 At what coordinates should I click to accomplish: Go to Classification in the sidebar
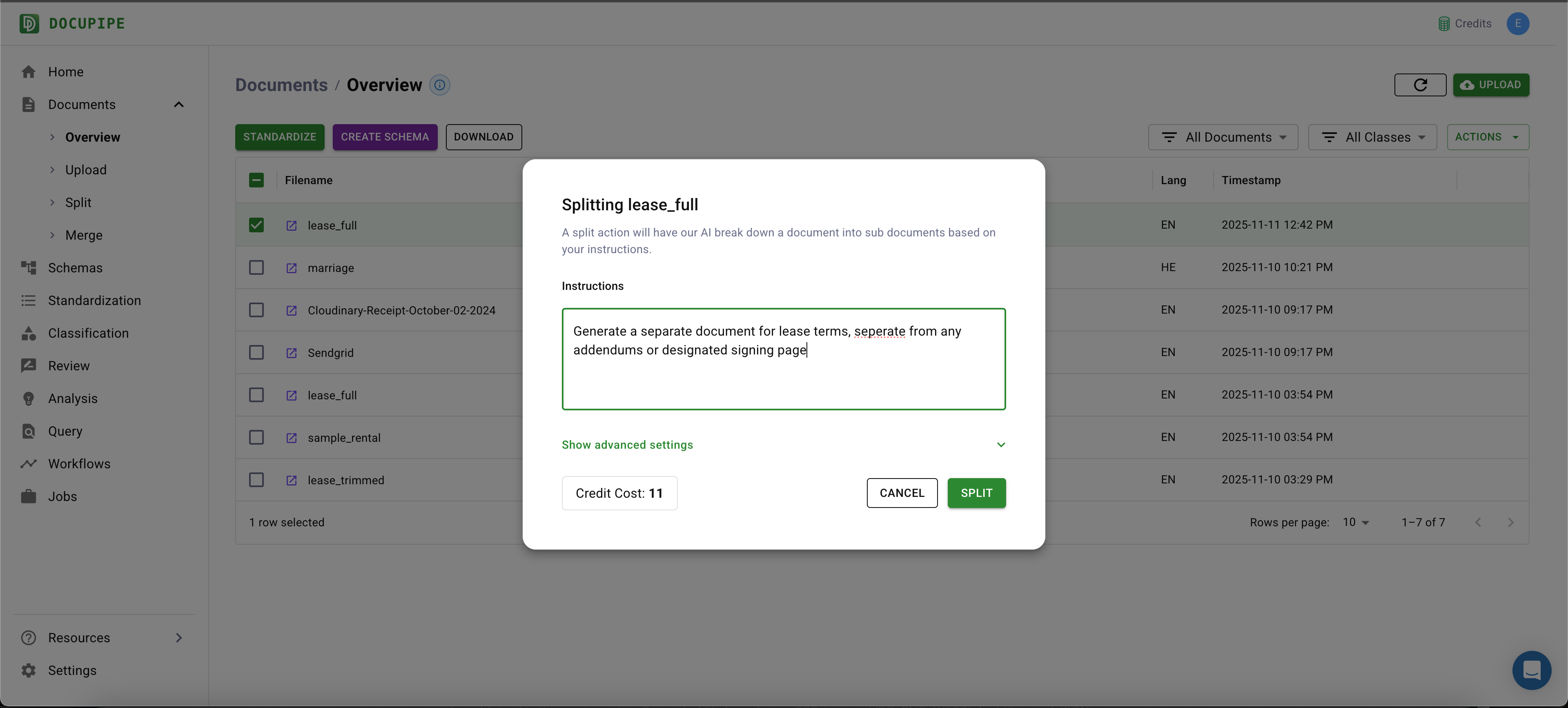(88, 333)
